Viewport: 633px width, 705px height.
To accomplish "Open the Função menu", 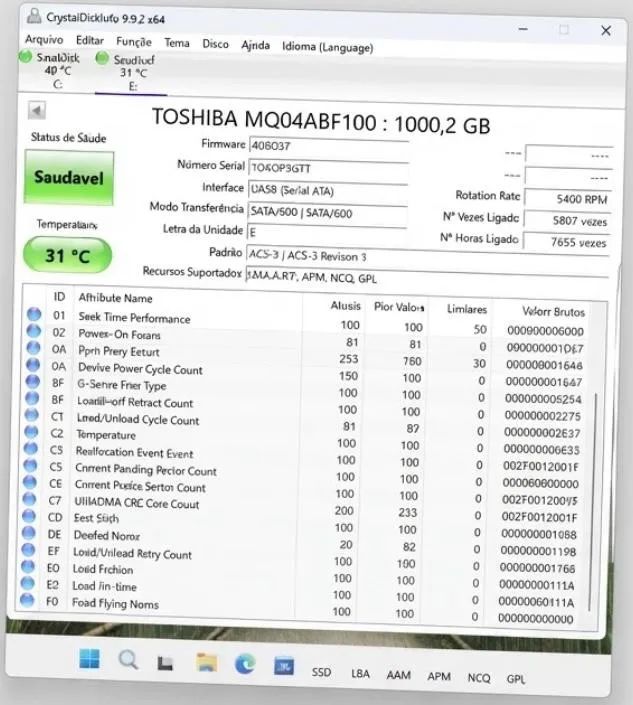I will pos(134,42).
